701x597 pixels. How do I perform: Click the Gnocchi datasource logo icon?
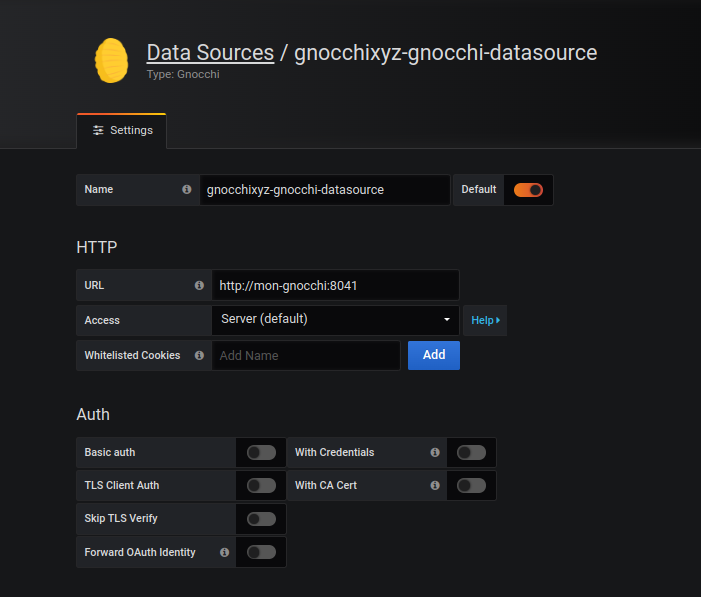[112, 61]
